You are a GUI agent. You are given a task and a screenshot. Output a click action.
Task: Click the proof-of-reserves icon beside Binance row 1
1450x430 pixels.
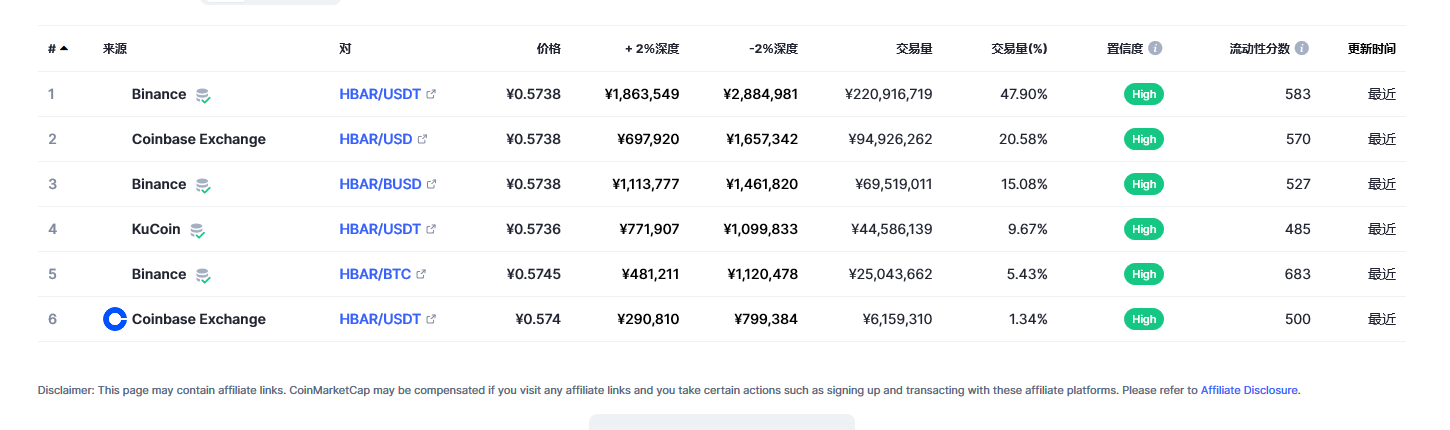tap(203, 95)
